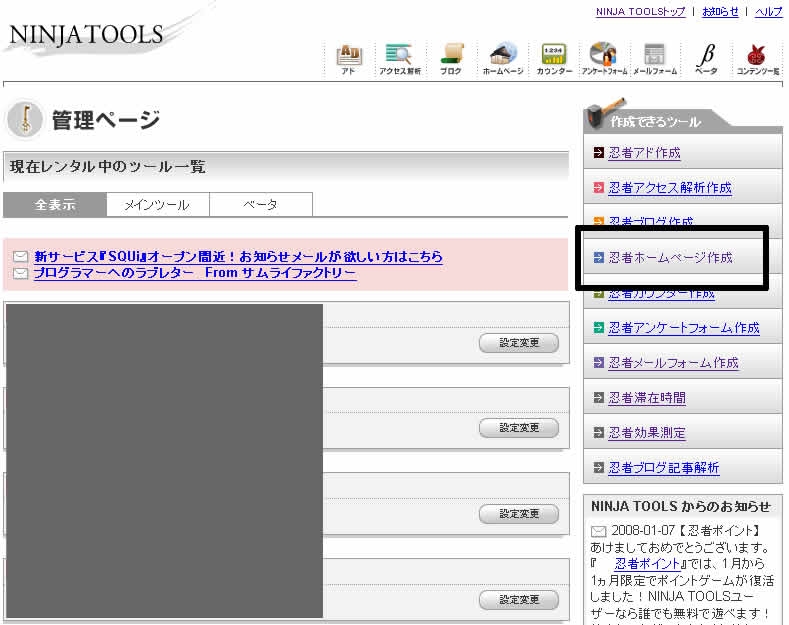Click the ブログ scroll icon

pyautogui.click(x=451, y=58)
